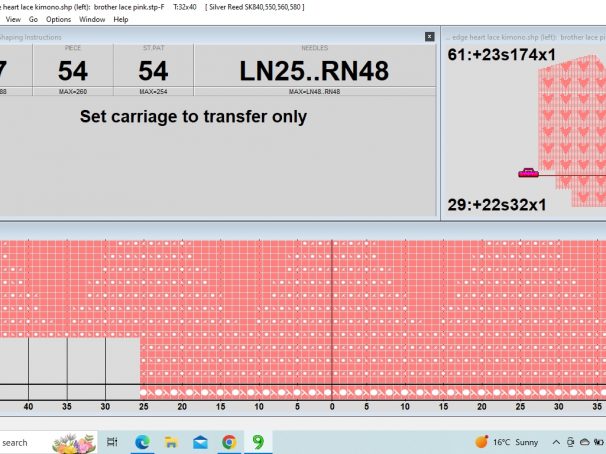Screen dimensions: 606x454
Task: Open the View menu
Action: pyautogui.click(x=13, y=19)
